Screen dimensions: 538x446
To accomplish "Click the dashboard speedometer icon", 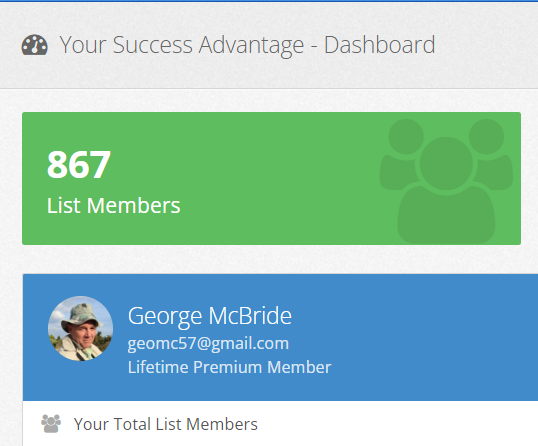I will (35, 45).
